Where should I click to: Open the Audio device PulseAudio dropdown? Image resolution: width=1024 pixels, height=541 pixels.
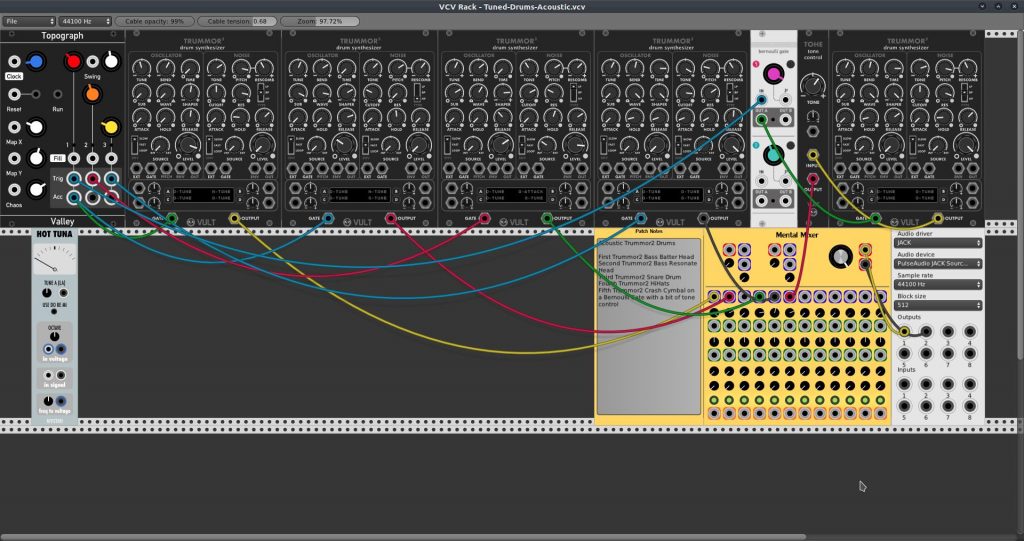pos(938,263)
